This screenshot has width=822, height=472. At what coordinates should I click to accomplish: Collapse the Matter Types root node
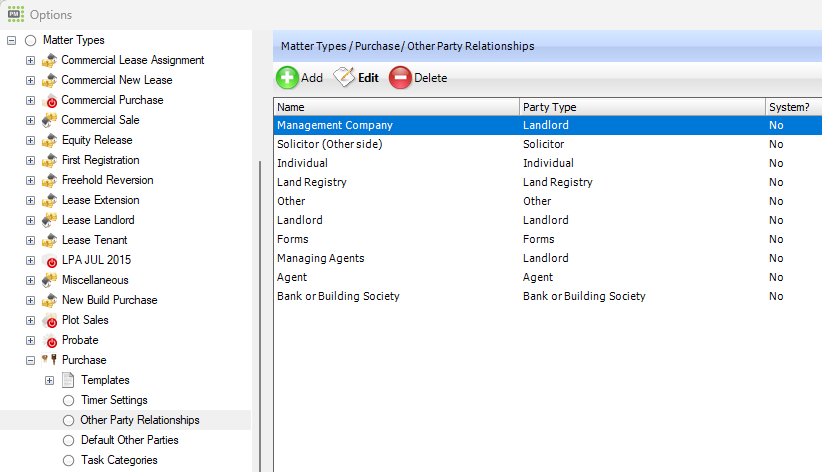(12, 40)
